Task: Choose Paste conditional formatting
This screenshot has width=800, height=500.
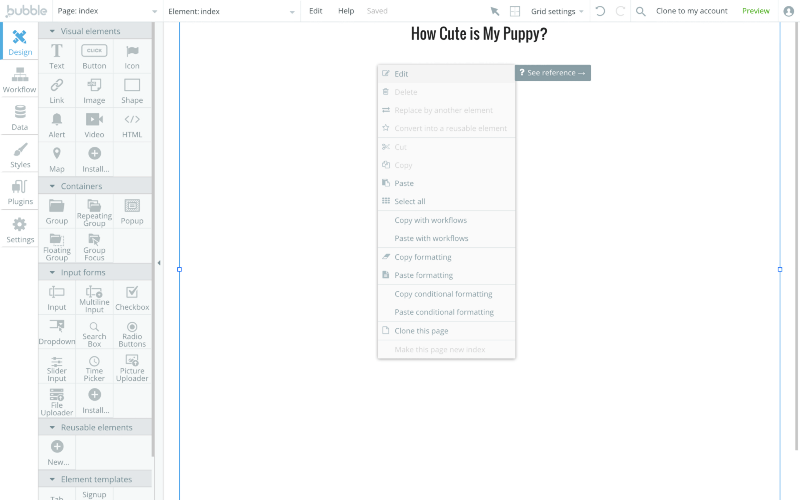Action: pos(446,312)
